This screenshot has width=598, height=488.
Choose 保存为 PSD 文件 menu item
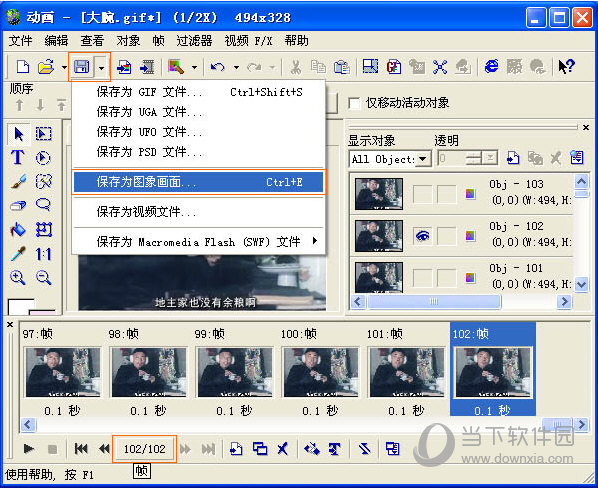click(x=198, y=152)
